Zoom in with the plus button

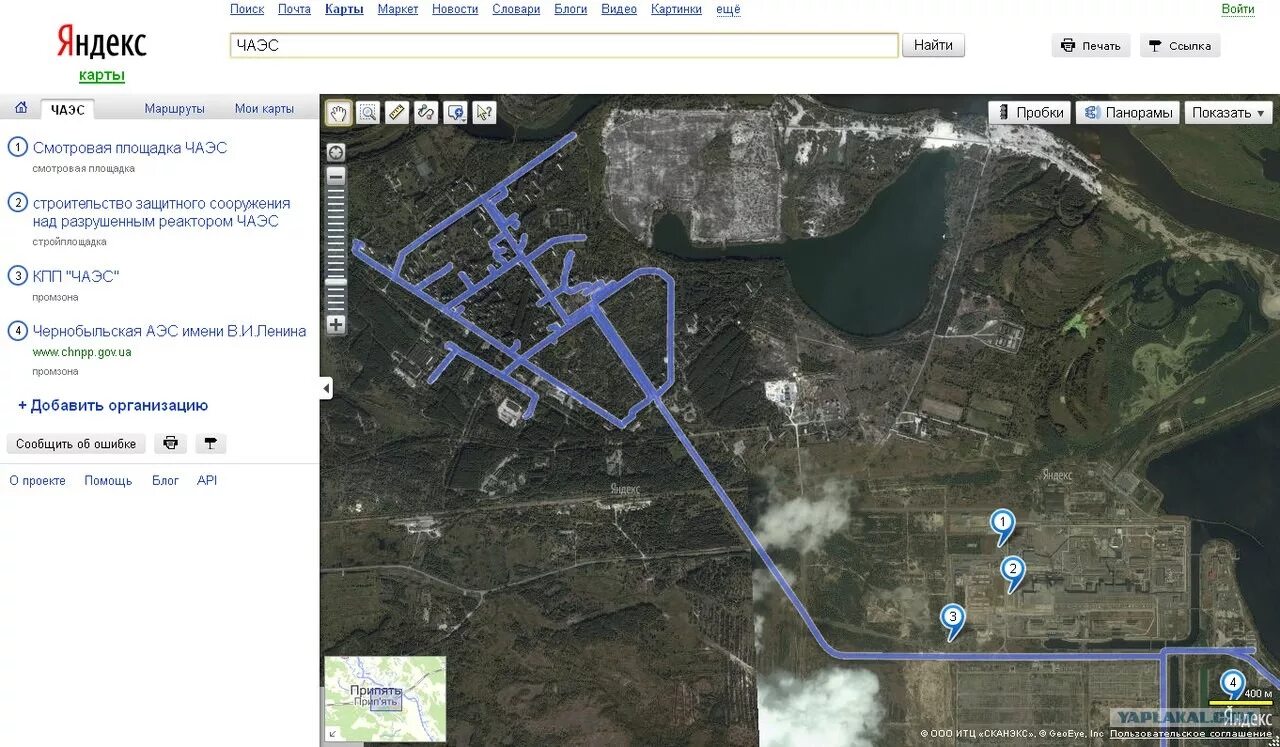(x=336, y=324)
